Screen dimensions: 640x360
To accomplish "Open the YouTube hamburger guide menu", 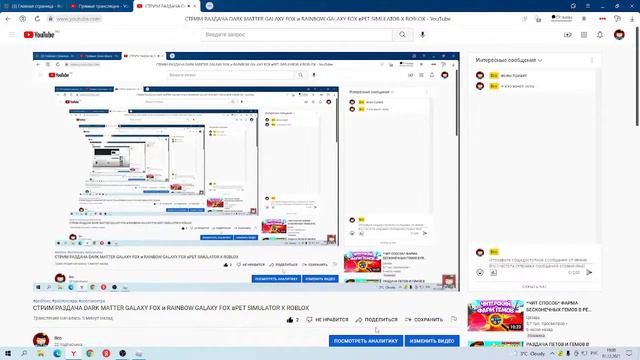I will 12,35.
